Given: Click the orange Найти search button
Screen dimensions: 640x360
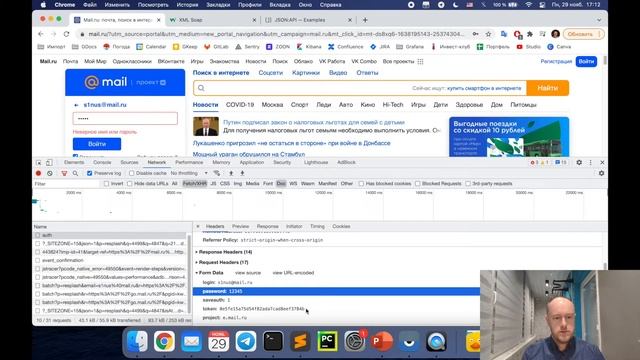Looking at the screenshot, I should click(x=547, y=88).
